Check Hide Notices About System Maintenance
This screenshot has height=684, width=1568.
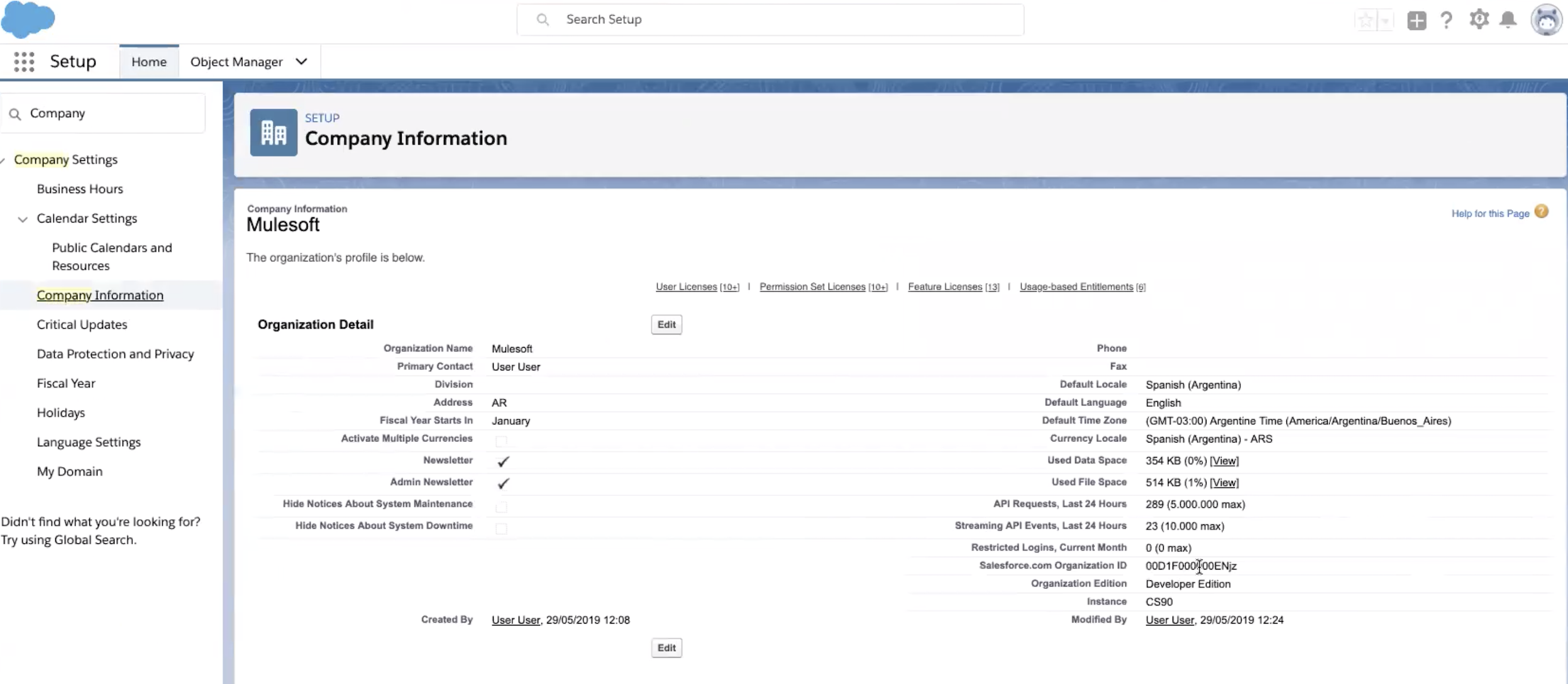pyautogui.click(x=501, y=505)
